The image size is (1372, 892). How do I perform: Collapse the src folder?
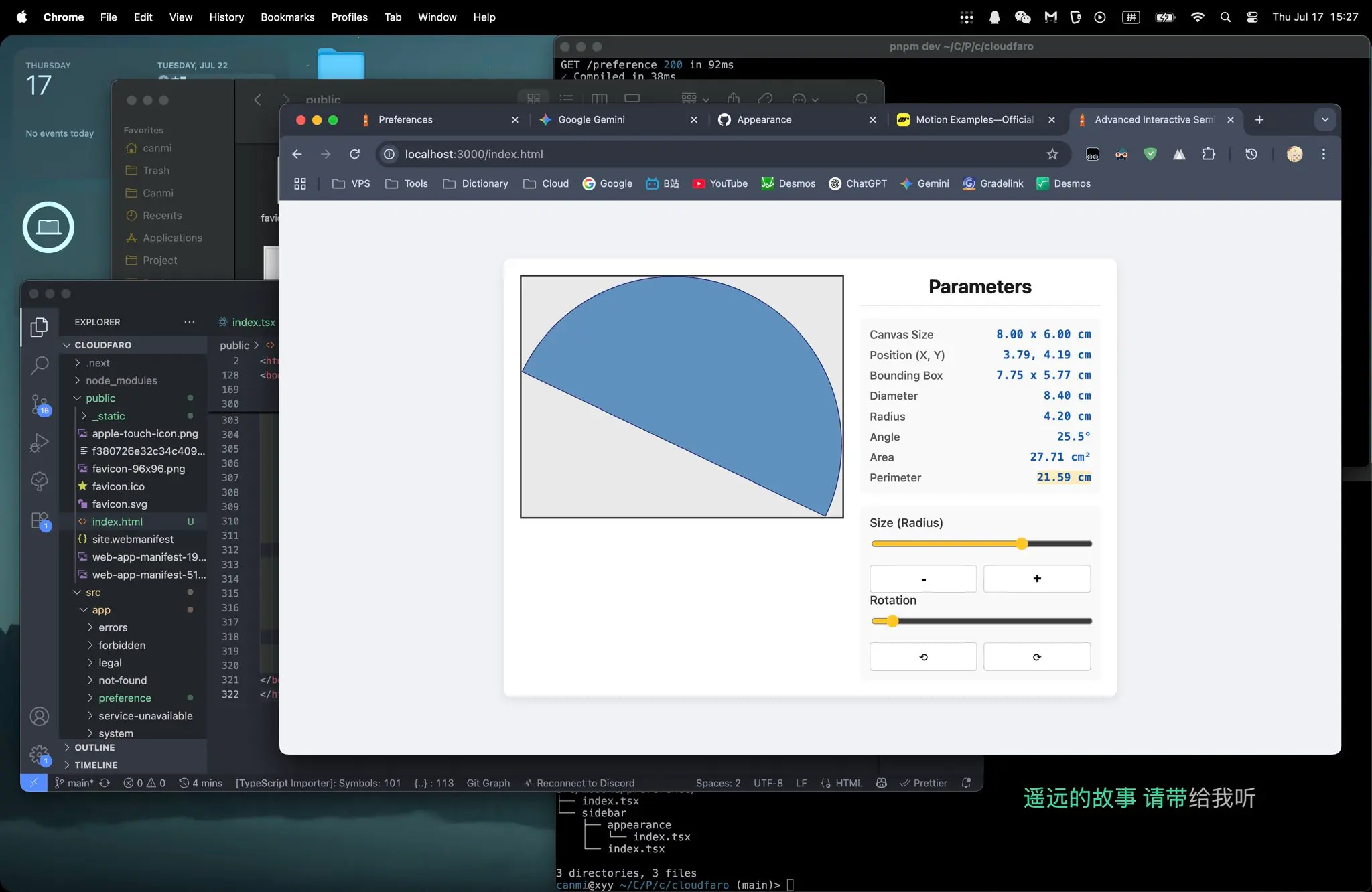[x=93, y=593]
